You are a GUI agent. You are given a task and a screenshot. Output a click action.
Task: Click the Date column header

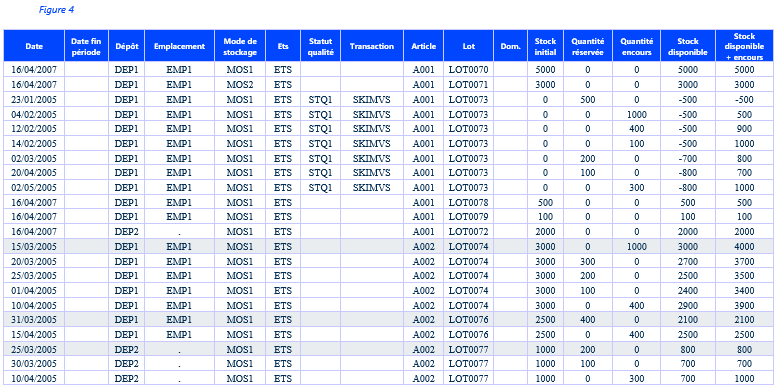[34, 46]
